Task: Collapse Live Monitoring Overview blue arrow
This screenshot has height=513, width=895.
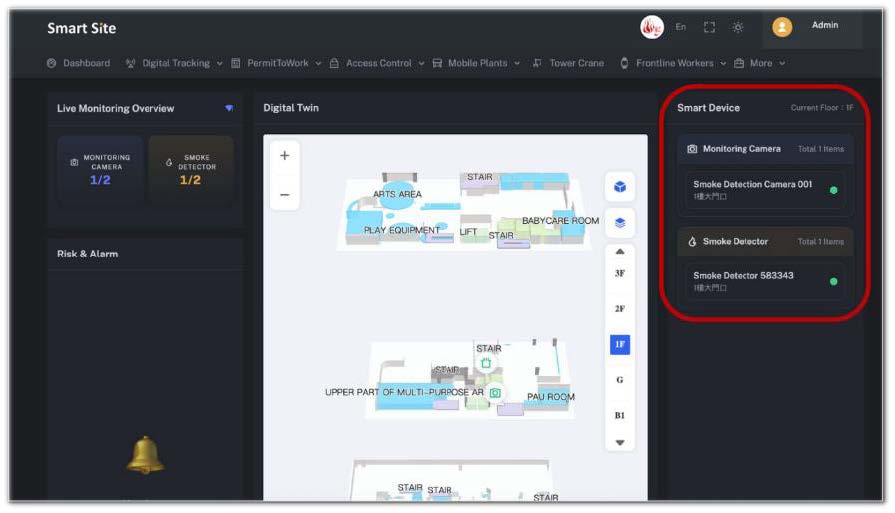Action: 229,108
